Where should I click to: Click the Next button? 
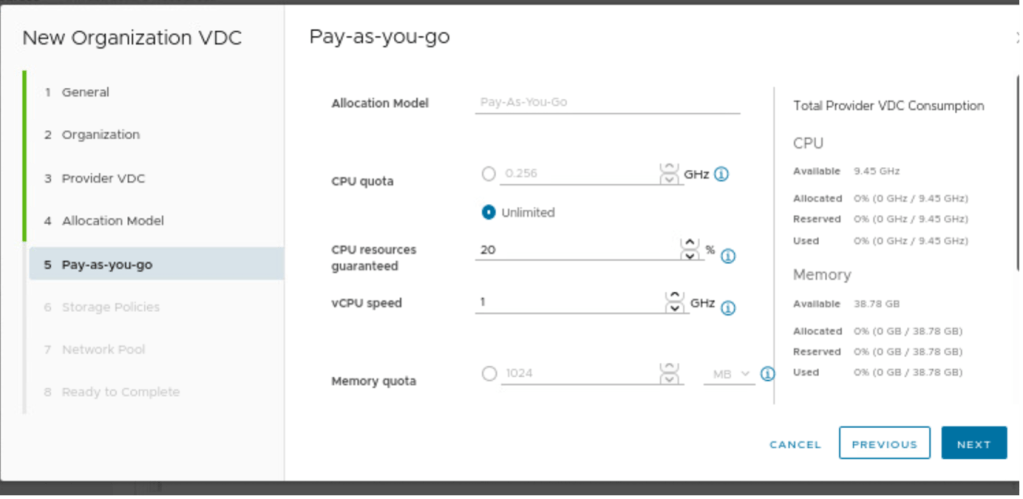973,444
